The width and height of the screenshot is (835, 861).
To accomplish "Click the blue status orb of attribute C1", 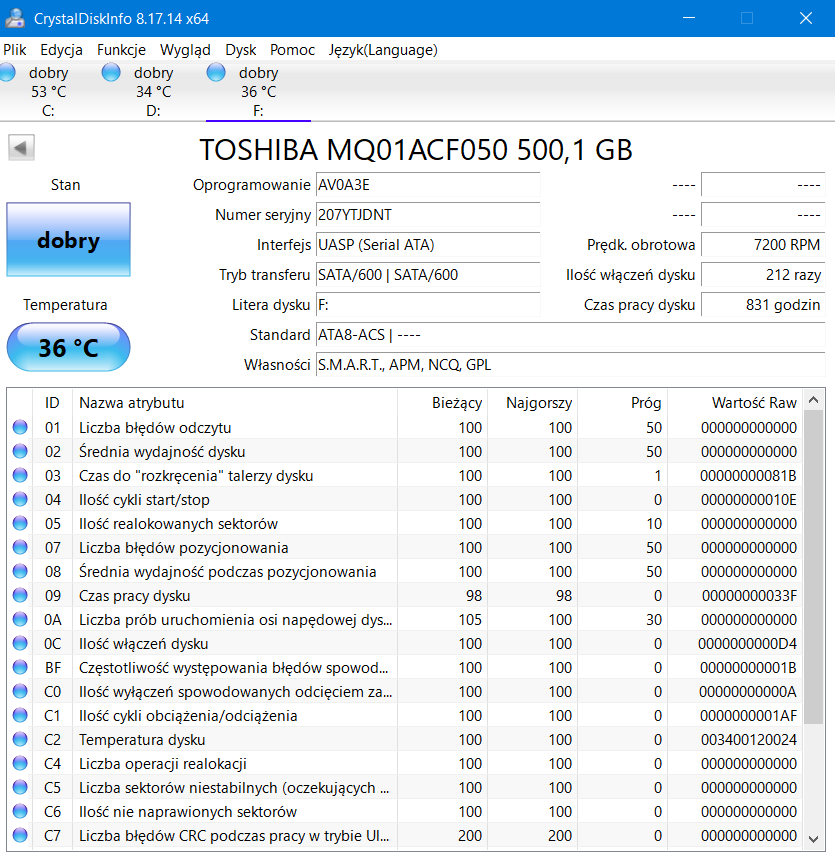I will point(20,715).
